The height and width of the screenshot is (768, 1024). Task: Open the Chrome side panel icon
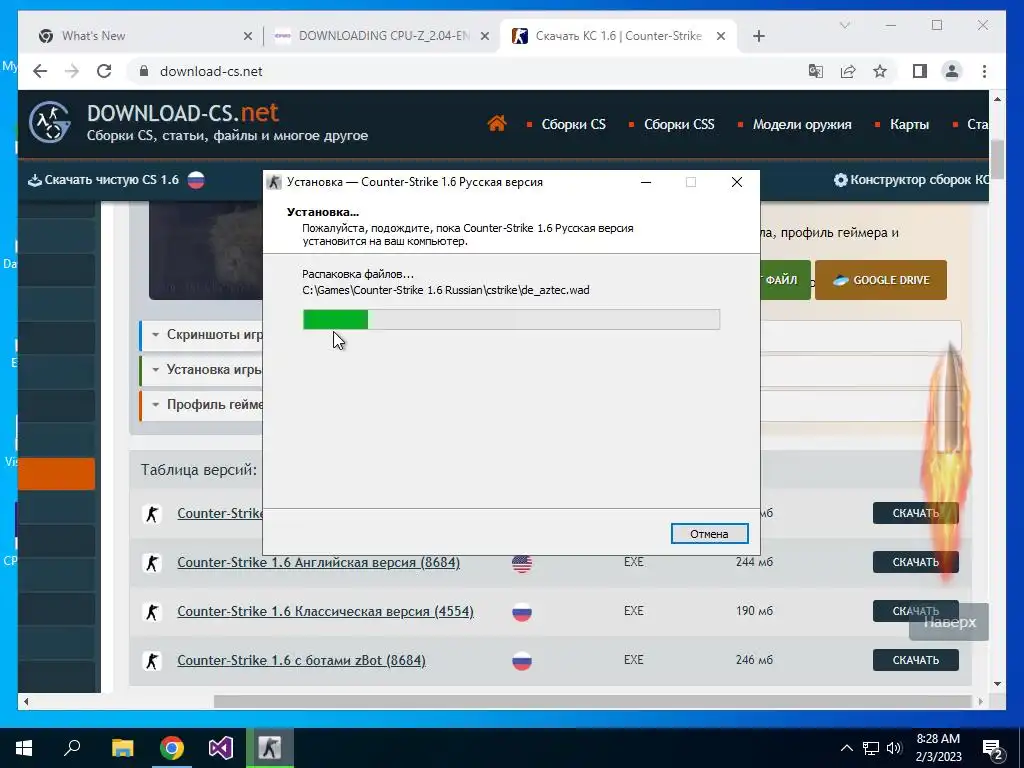[x=920, y=71]
